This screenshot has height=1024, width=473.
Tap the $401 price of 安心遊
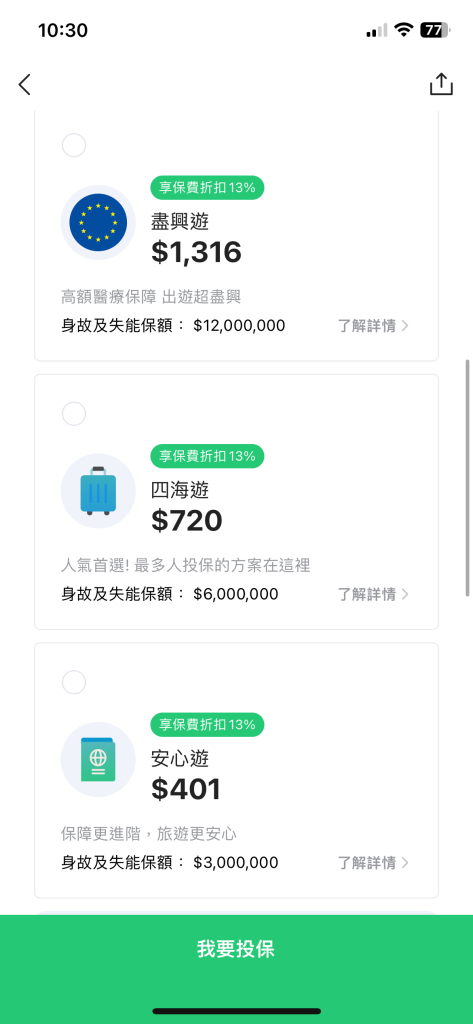[186, 790]
